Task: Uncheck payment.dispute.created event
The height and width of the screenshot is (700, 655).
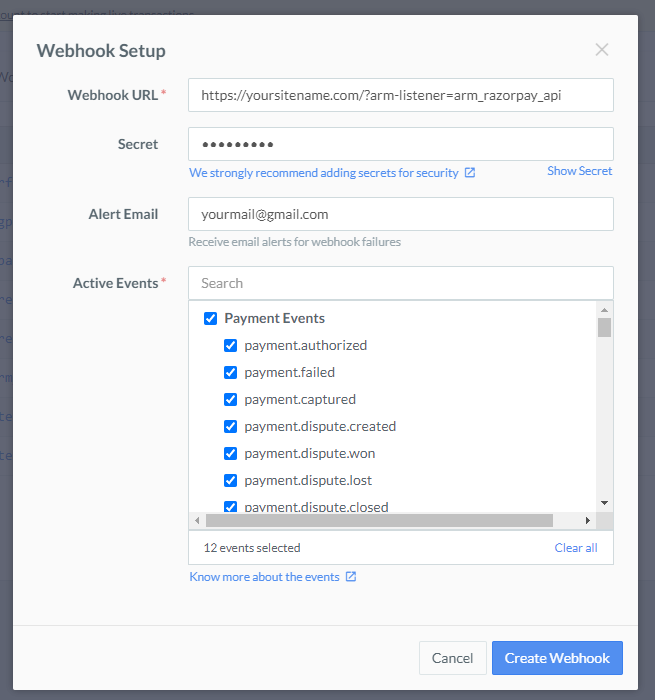Action: tap(230, 426)
